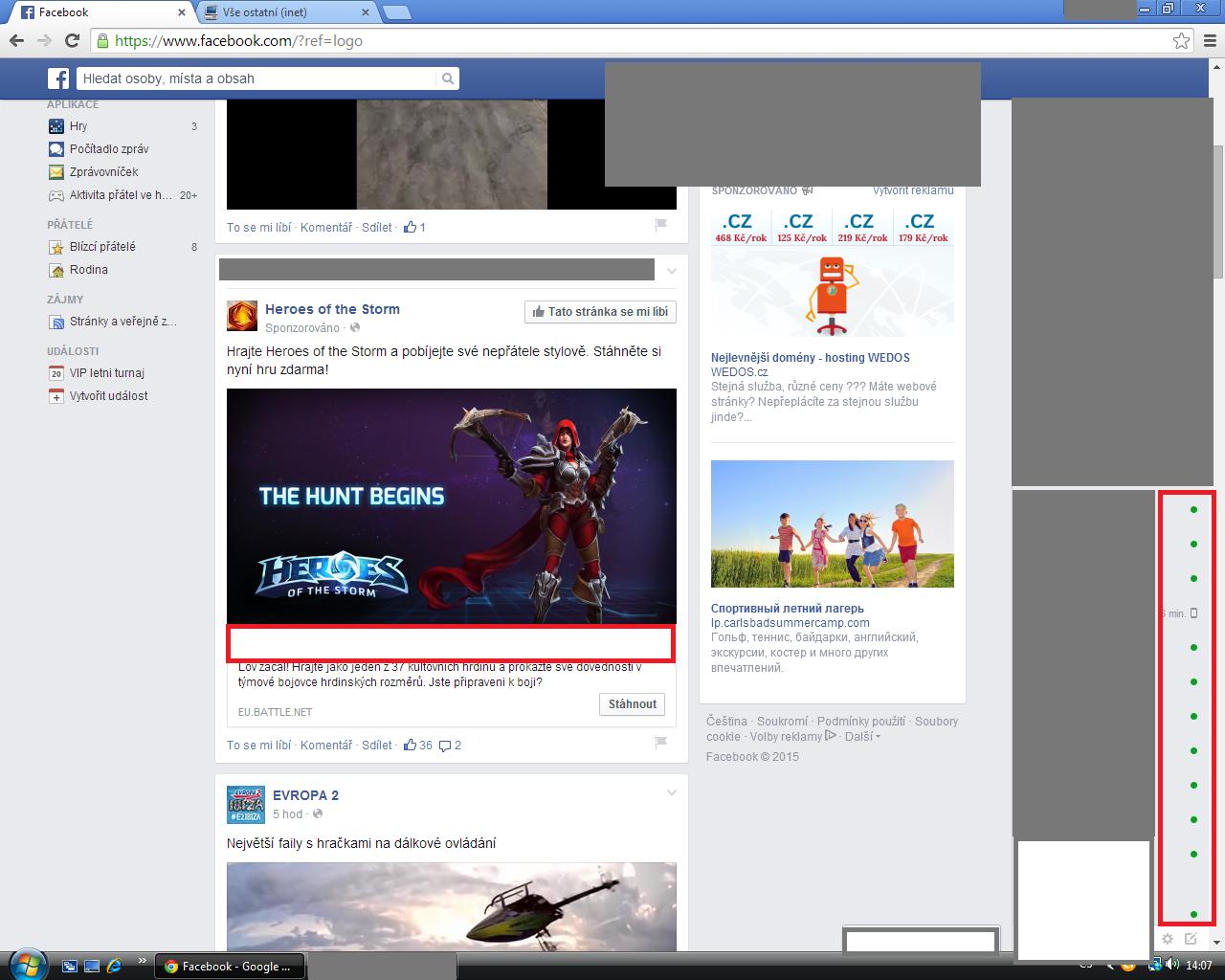Click the Facebook logo icon
1225x980 pixels.
(x=58, y=78)
